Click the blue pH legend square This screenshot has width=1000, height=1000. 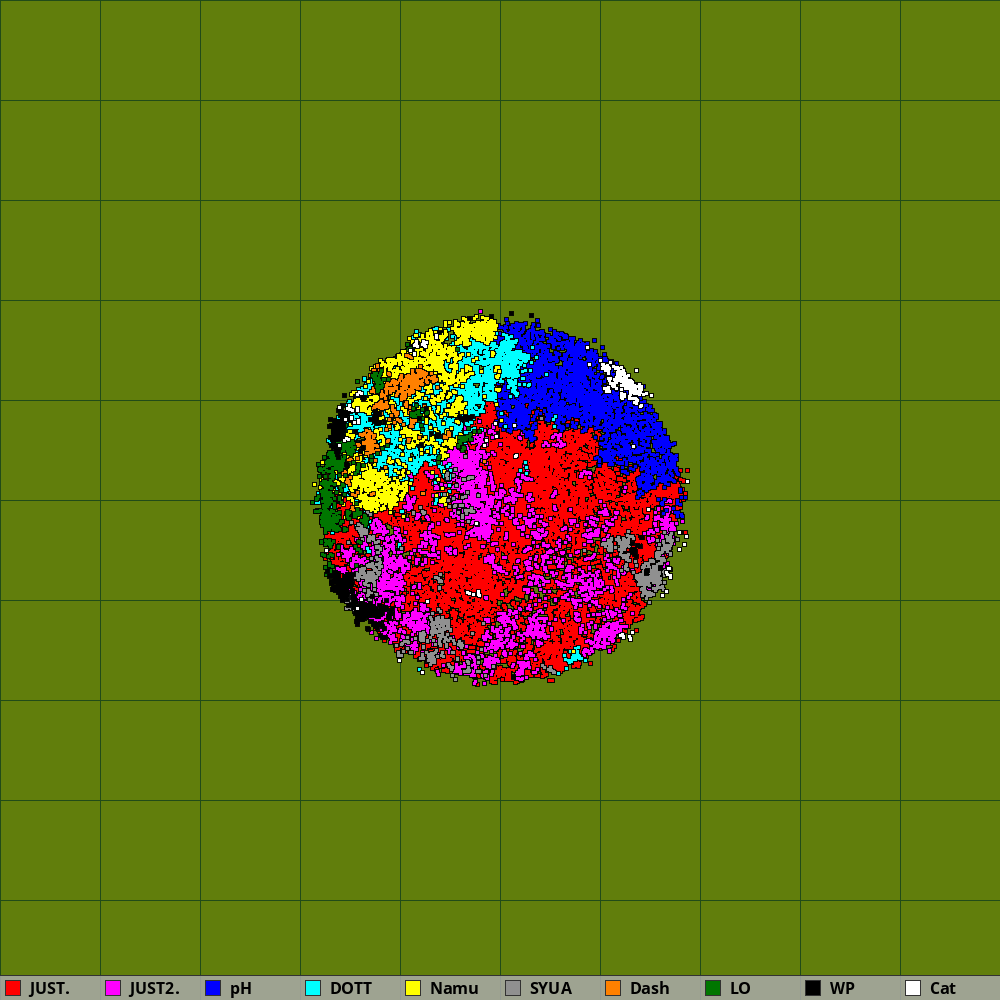(213, 988)
